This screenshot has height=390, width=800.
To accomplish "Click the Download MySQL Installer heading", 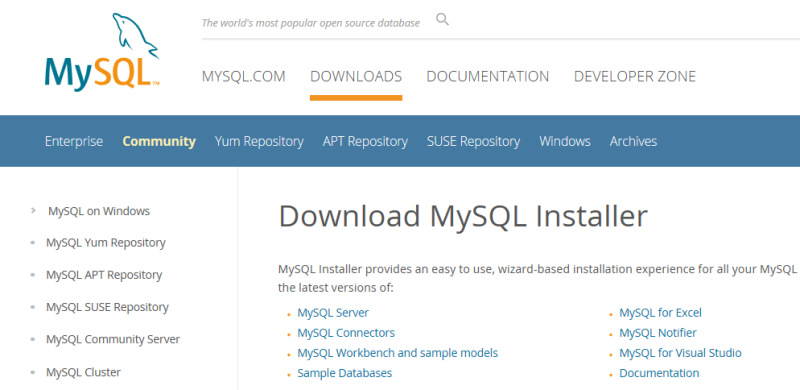I will click(463, 216).
